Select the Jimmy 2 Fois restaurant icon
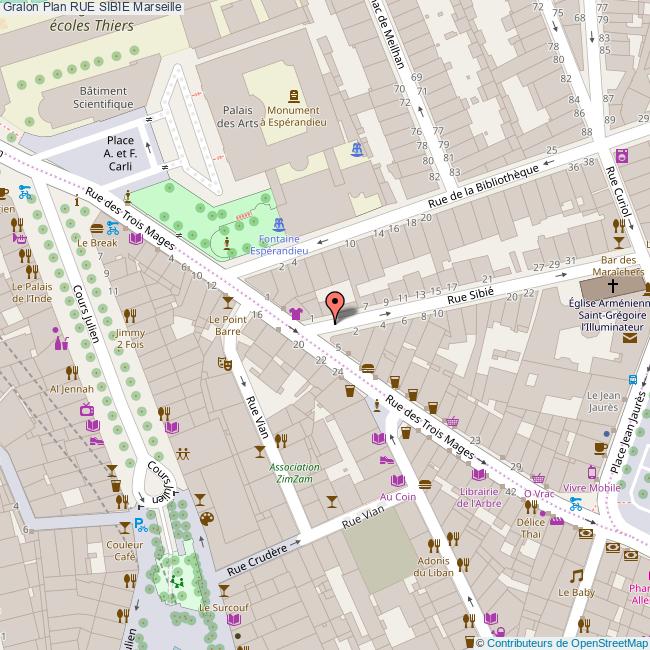Image resolution: width=650 pixels, height=650 pixels. [130, 316]
